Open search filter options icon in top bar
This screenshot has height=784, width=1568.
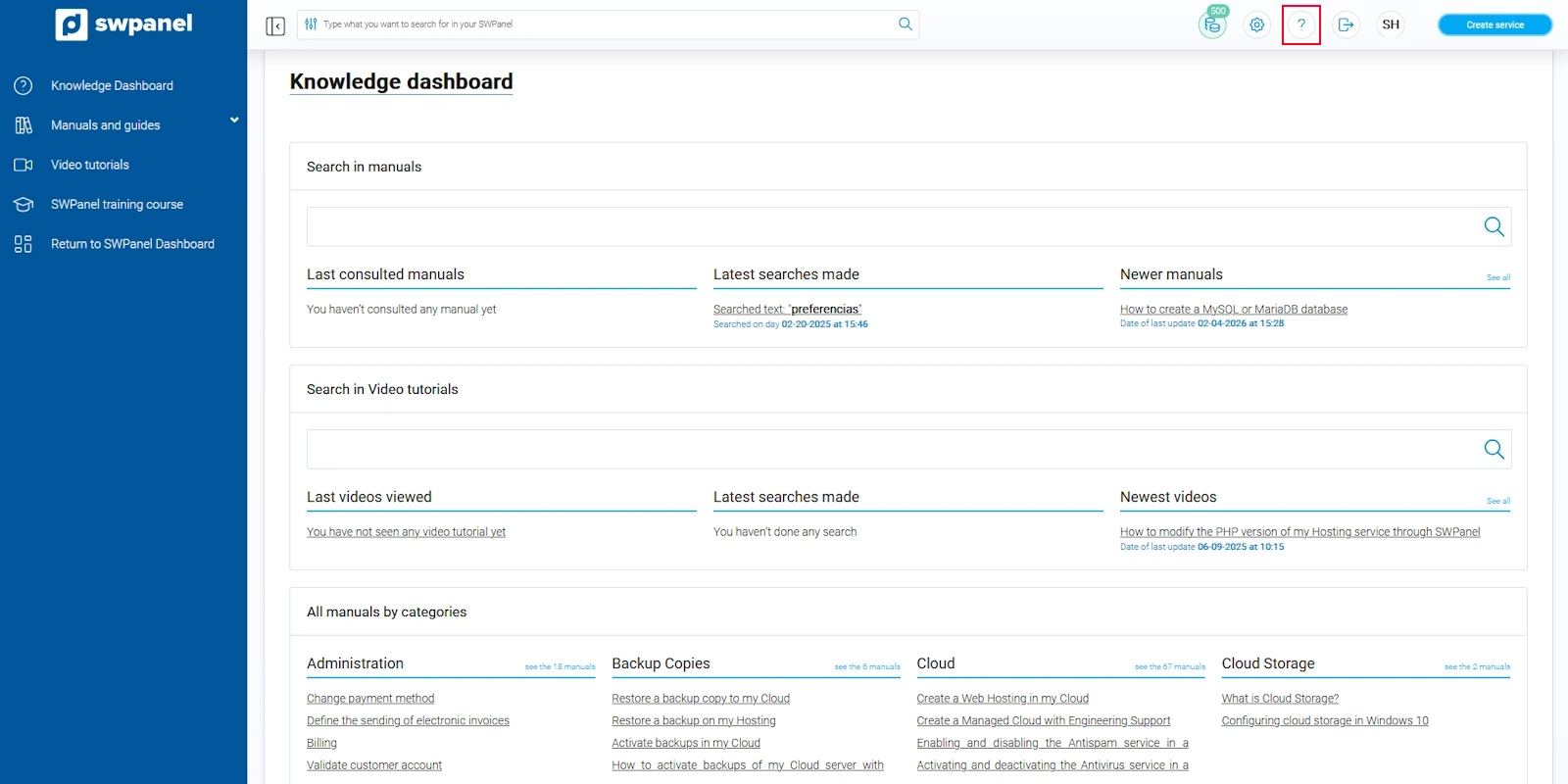pos(311,24)
